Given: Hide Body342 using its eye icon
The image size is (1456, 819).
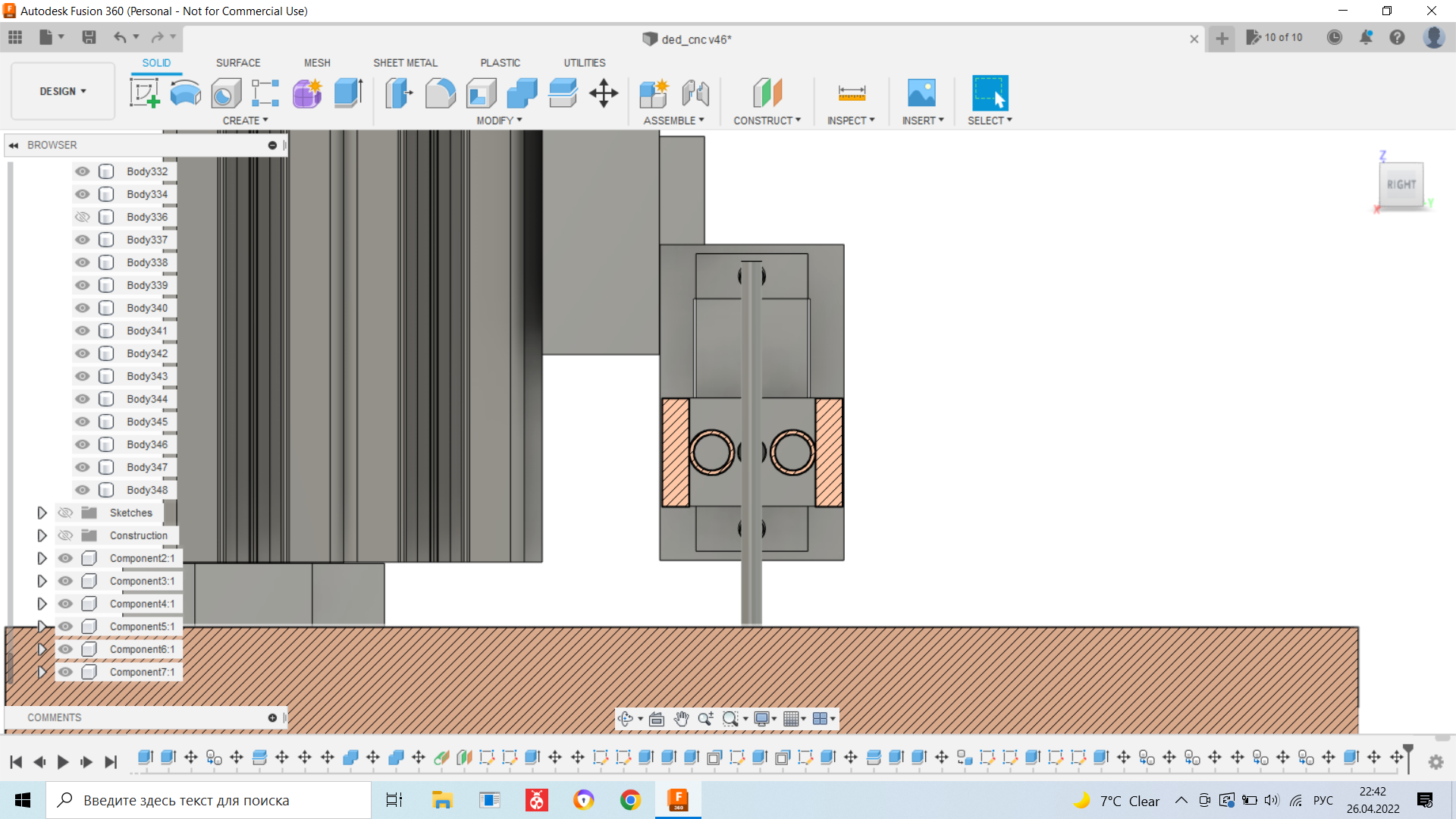Looking at the screenshot, I should point(82,353).
